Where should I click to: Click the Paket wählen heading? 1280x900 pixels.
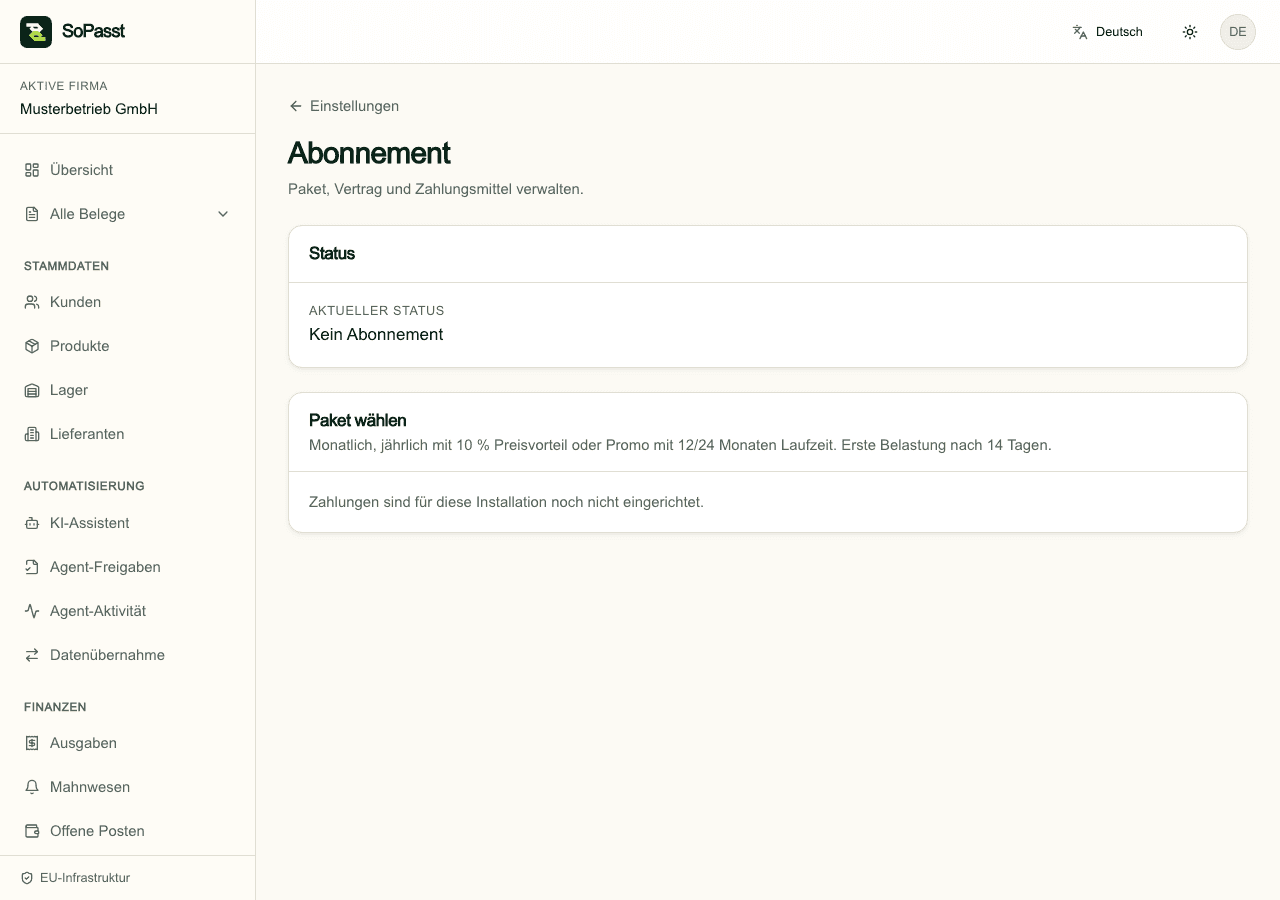(358, 420)
